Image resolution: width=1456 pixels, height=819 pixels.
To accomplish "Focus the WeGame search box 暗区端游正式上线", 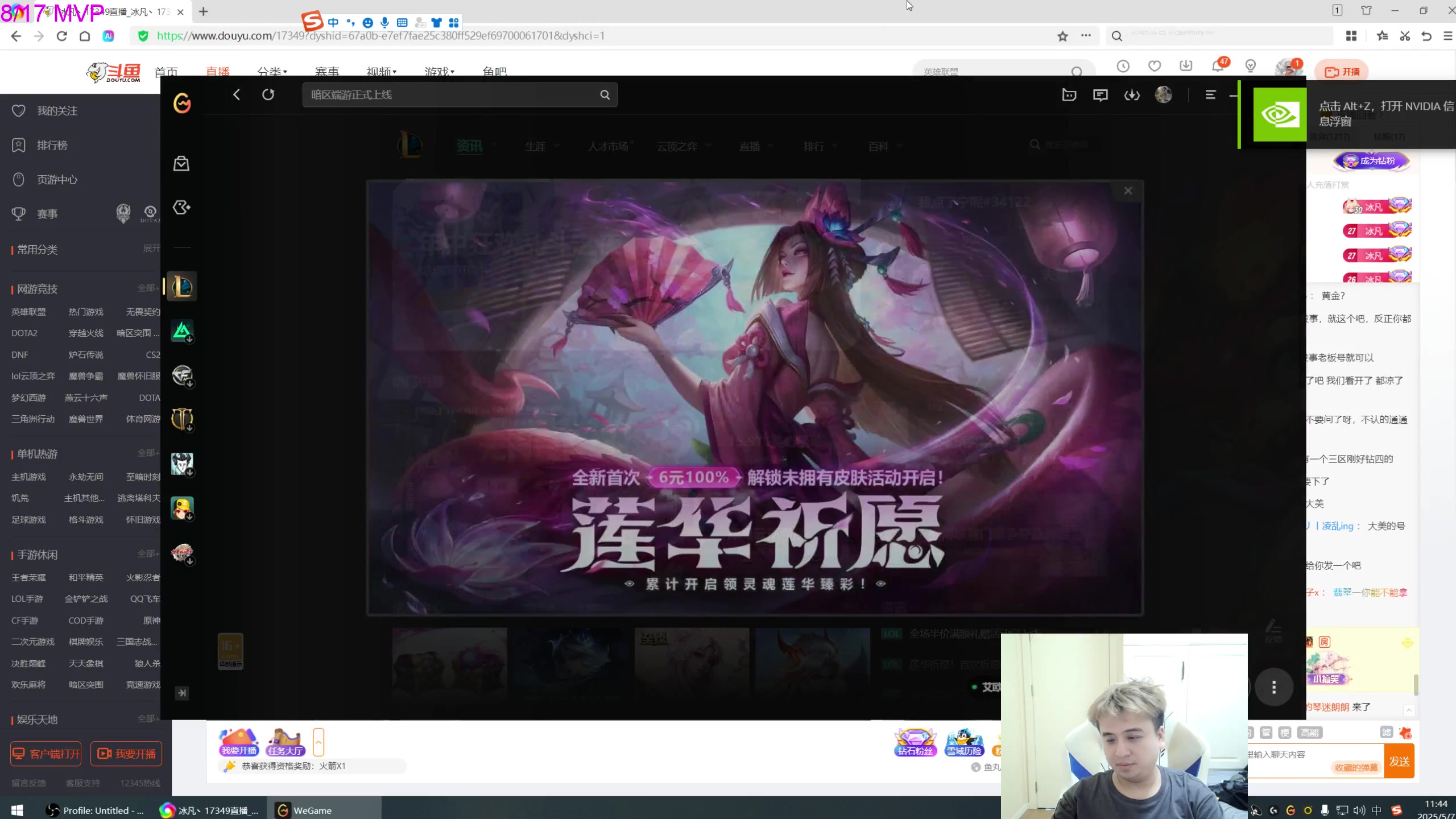I will coord(460,94).
